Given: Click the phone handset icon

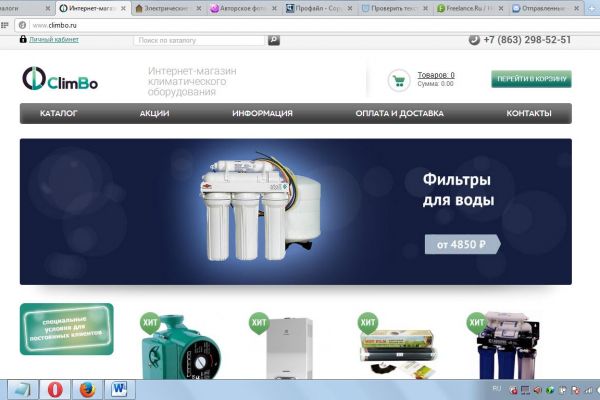Looking at the screenshot, I should pyautogui.click(x=474, y=40).
